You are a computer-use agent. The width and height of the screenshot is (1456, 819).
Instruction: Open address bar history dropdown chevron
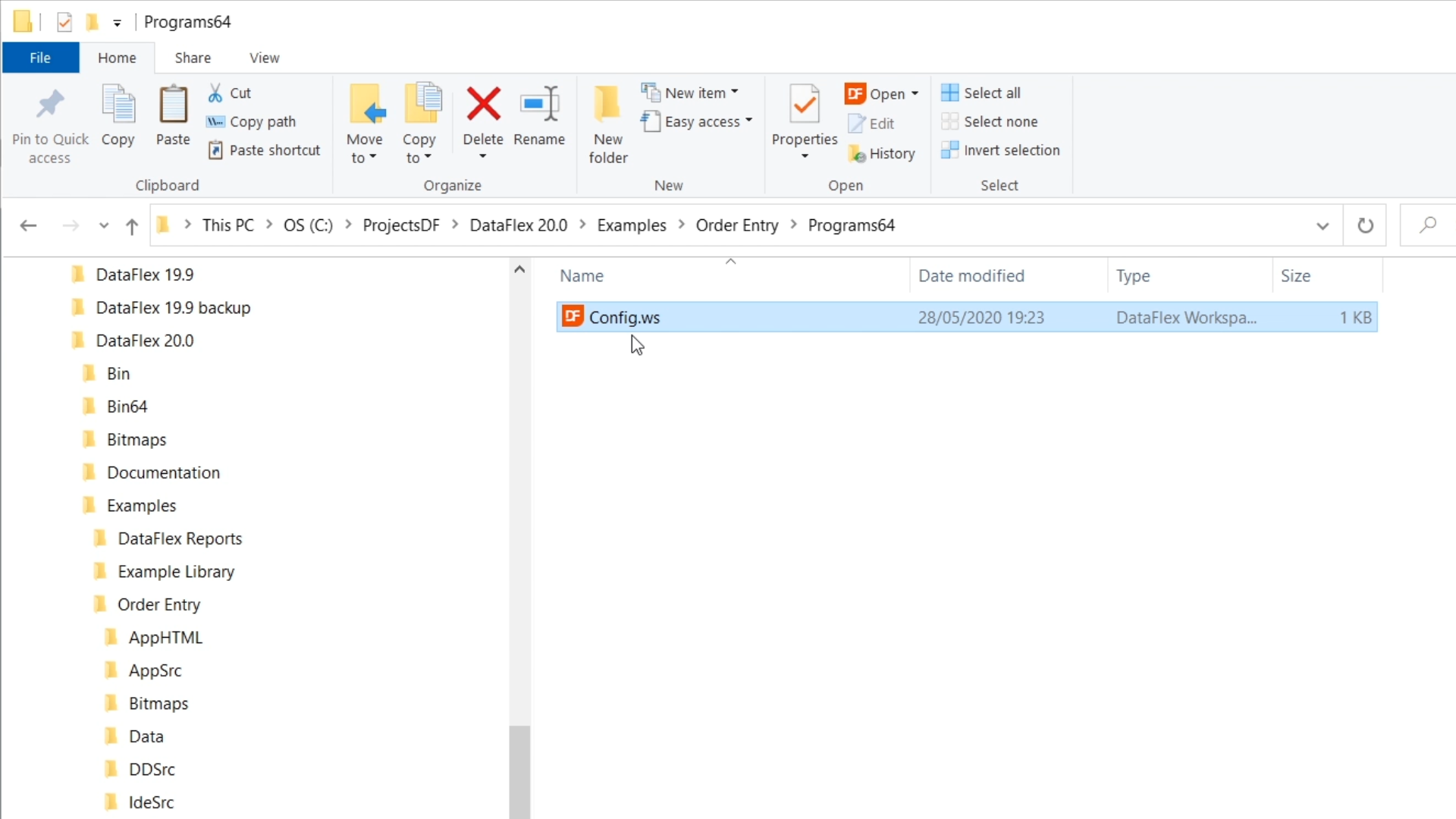(1323, 226)
